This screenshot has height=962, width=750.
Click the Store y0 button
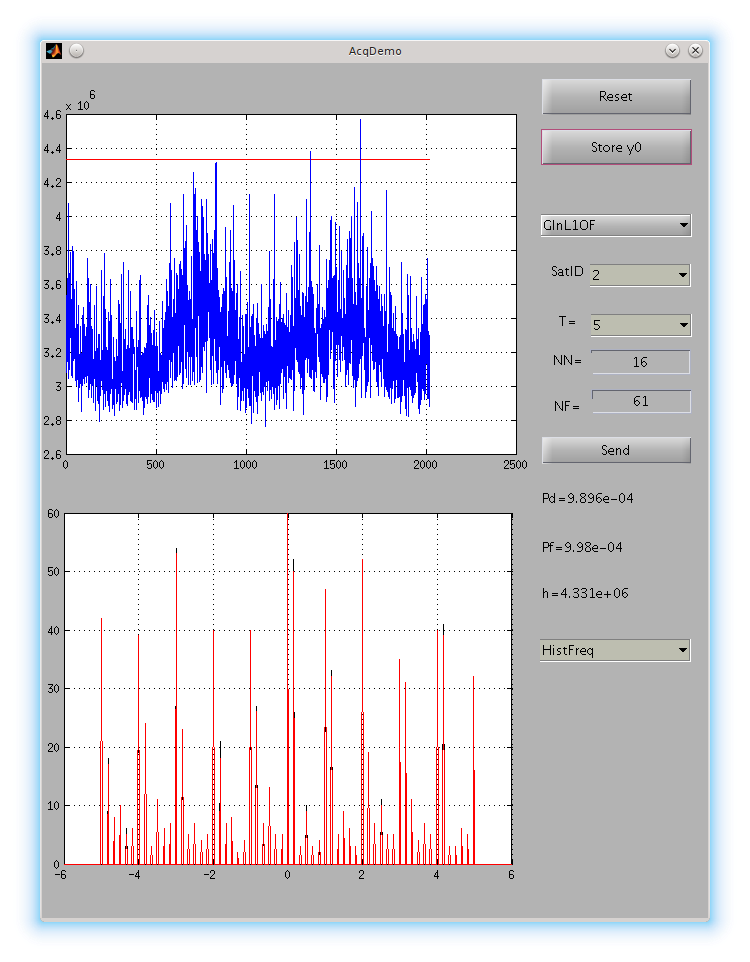[x=616, y=147]
